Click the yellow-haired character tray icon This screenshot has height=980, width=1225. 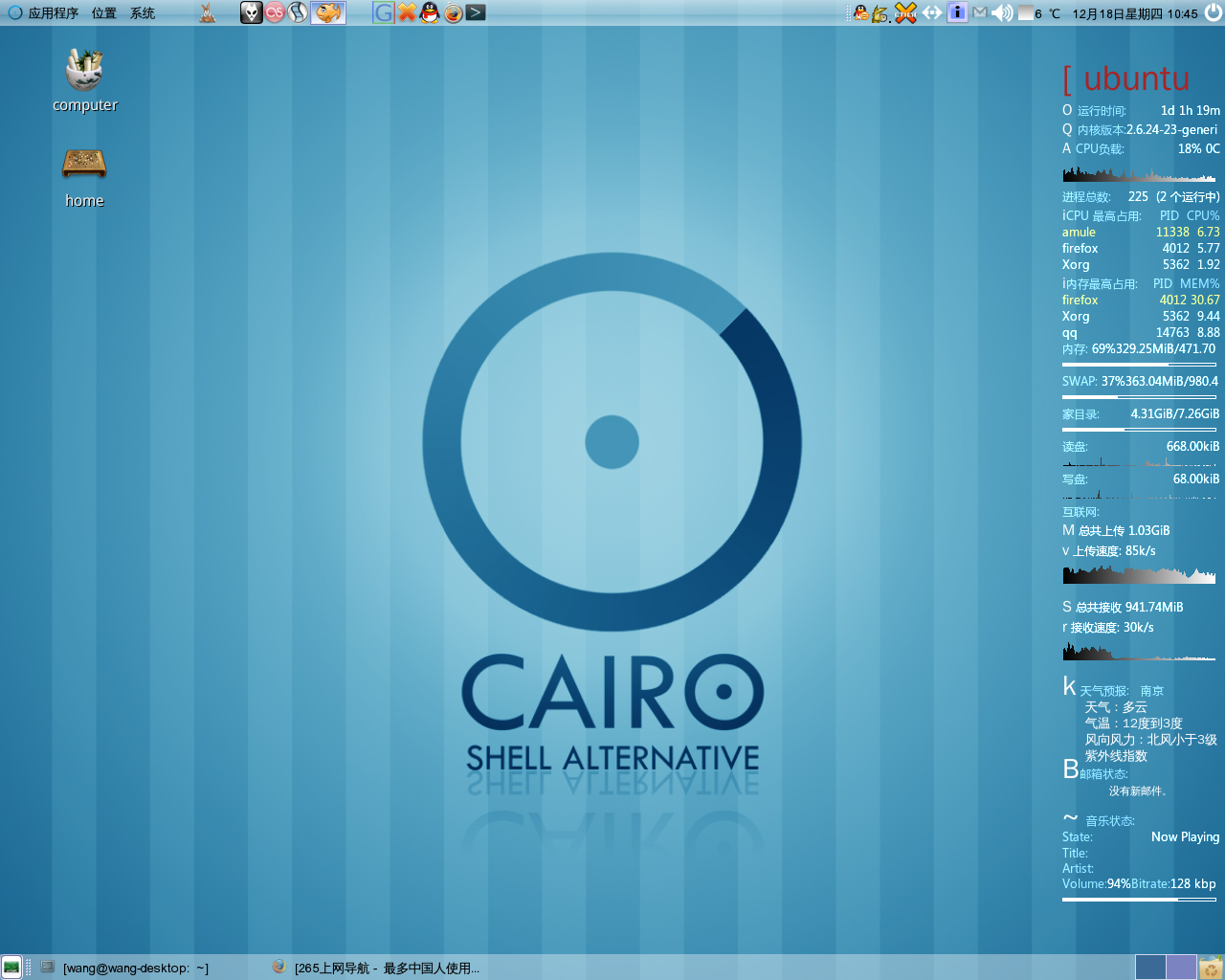click(x=880, y=13)
